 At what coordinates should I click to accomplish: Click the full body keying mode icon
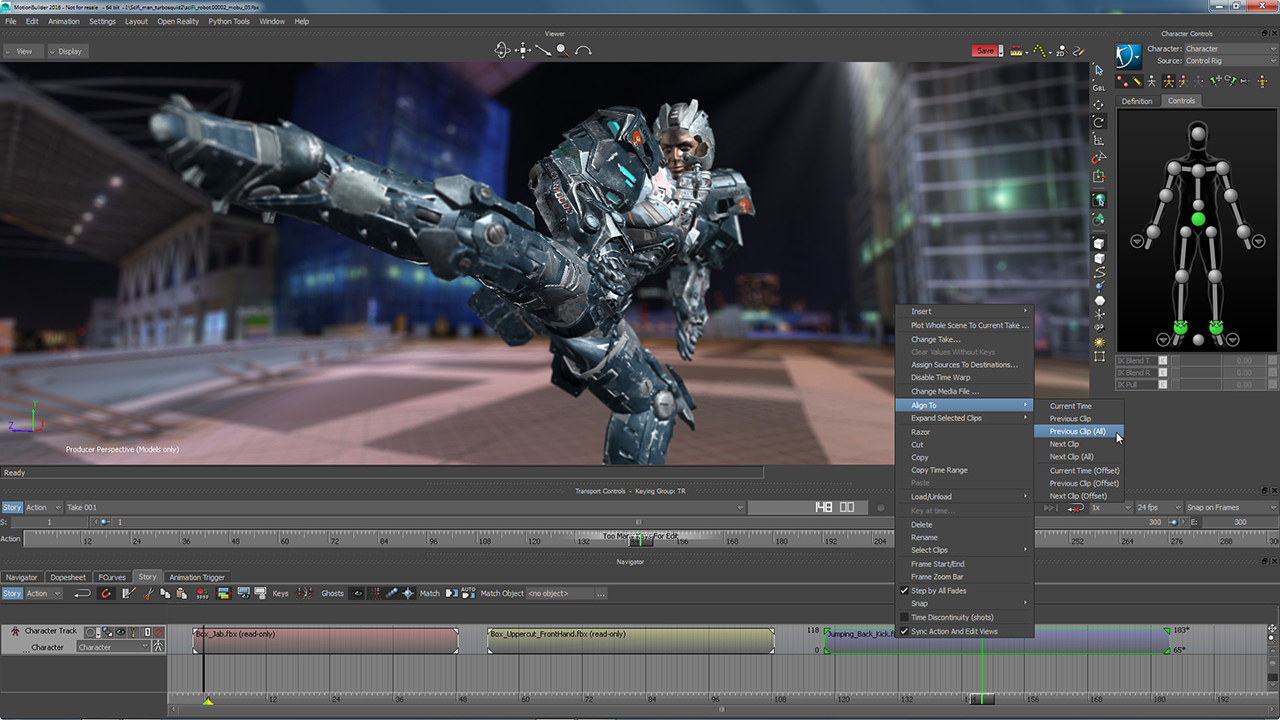1169,81
